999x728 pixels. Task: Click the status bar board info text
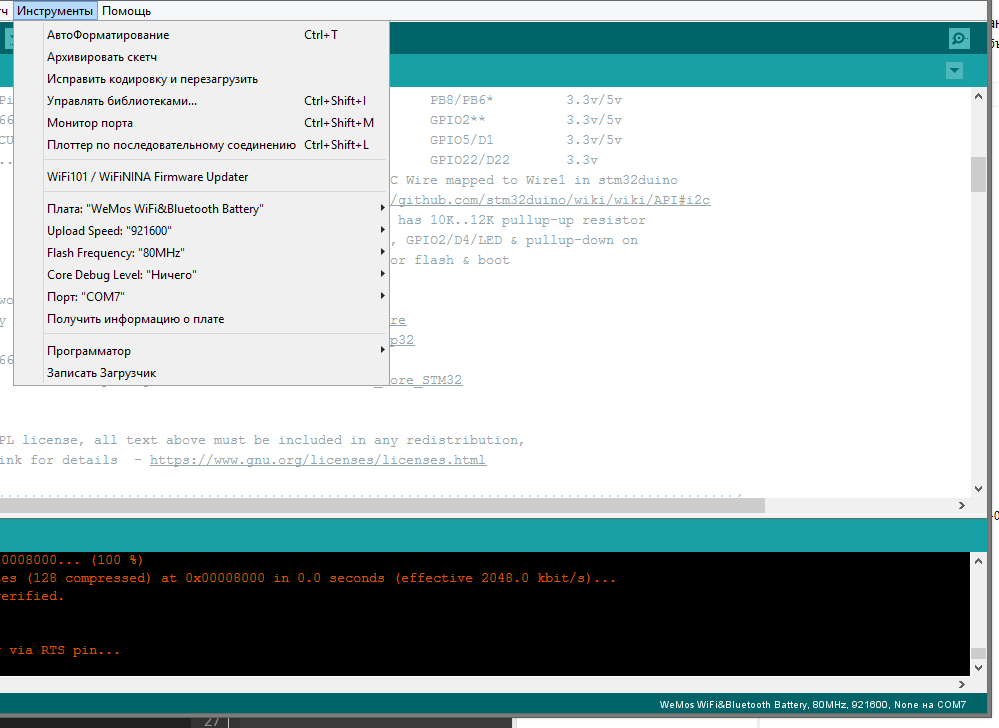pyautogui.click(x=812, y=704)
